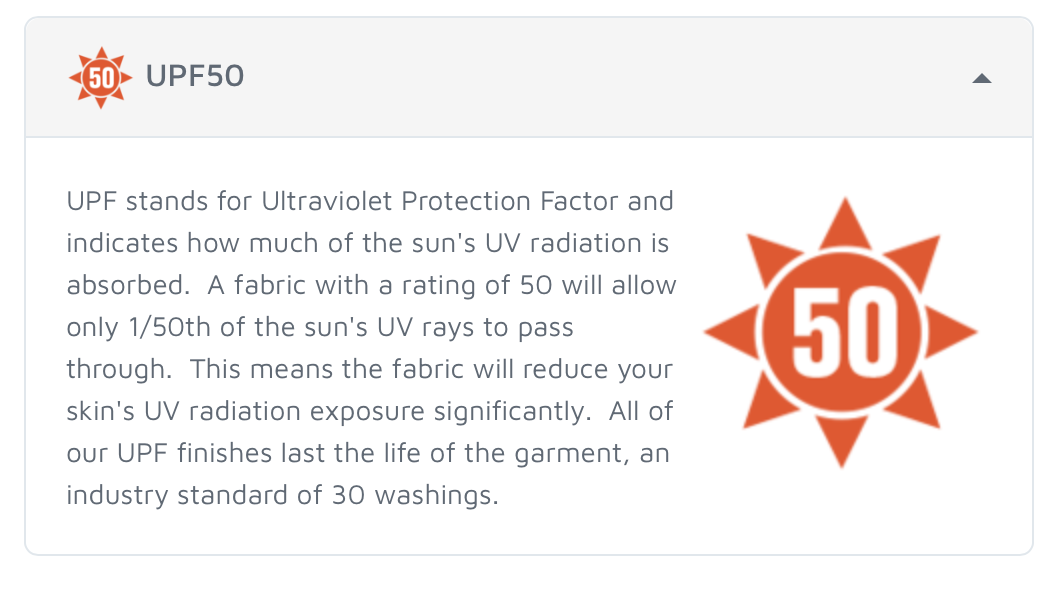This screenshot has width=1058, height=594.
Task: Click the UPF50 heading text
Action: click(x=195, y=76)
